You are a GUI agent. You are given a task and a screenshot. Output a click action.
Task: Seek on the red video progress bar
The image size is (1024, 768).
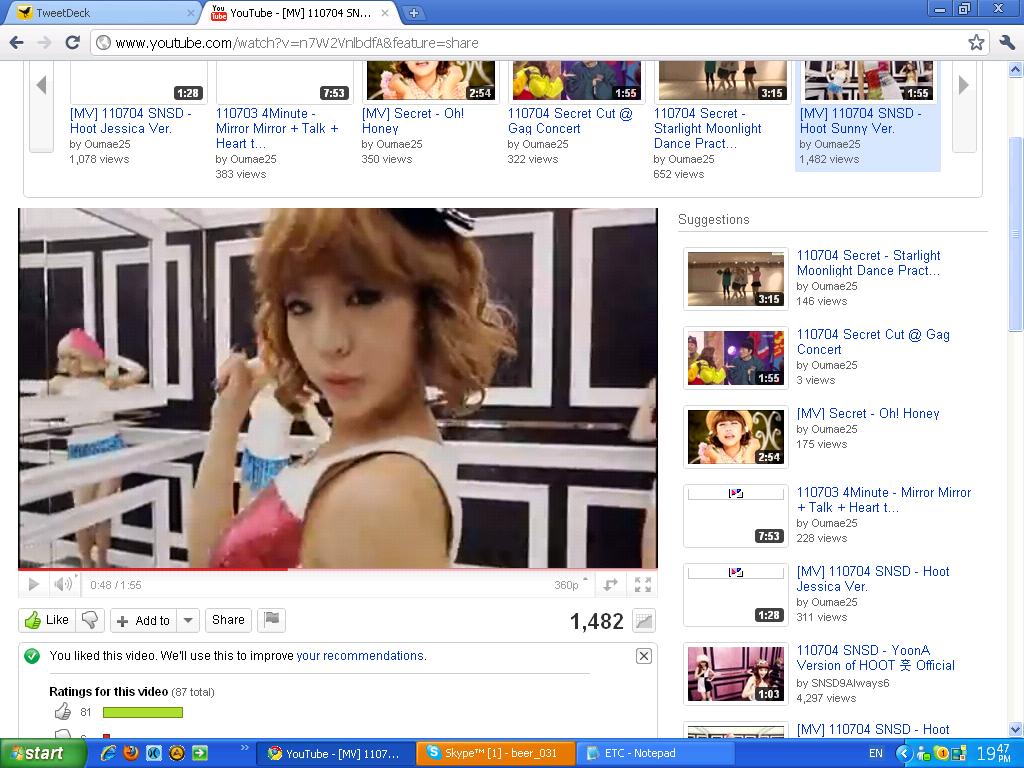(x=338, y=569)
